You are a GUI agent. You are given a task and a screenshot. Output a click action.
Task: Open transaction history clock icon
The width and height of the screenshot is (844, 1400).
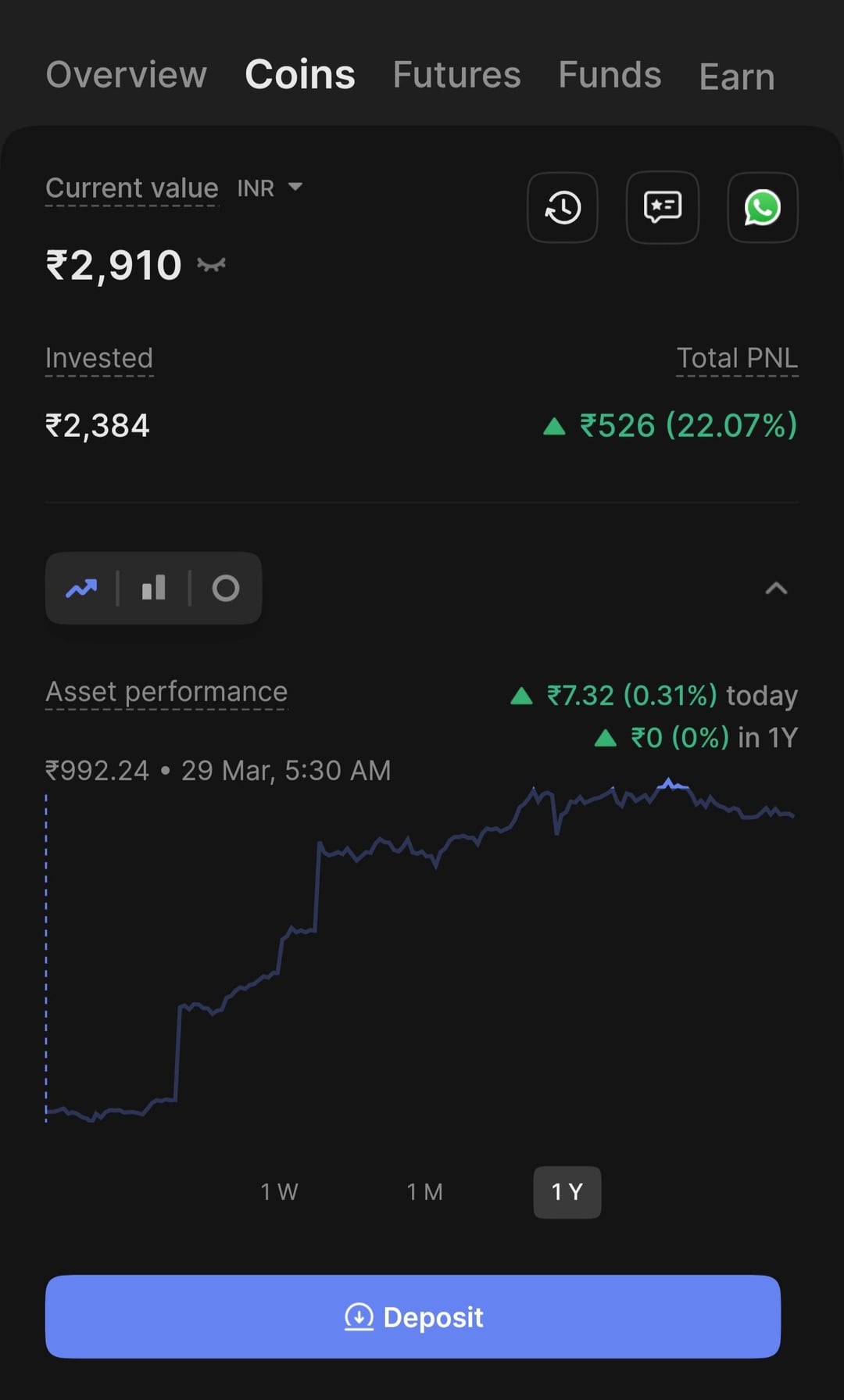(563, 208)
